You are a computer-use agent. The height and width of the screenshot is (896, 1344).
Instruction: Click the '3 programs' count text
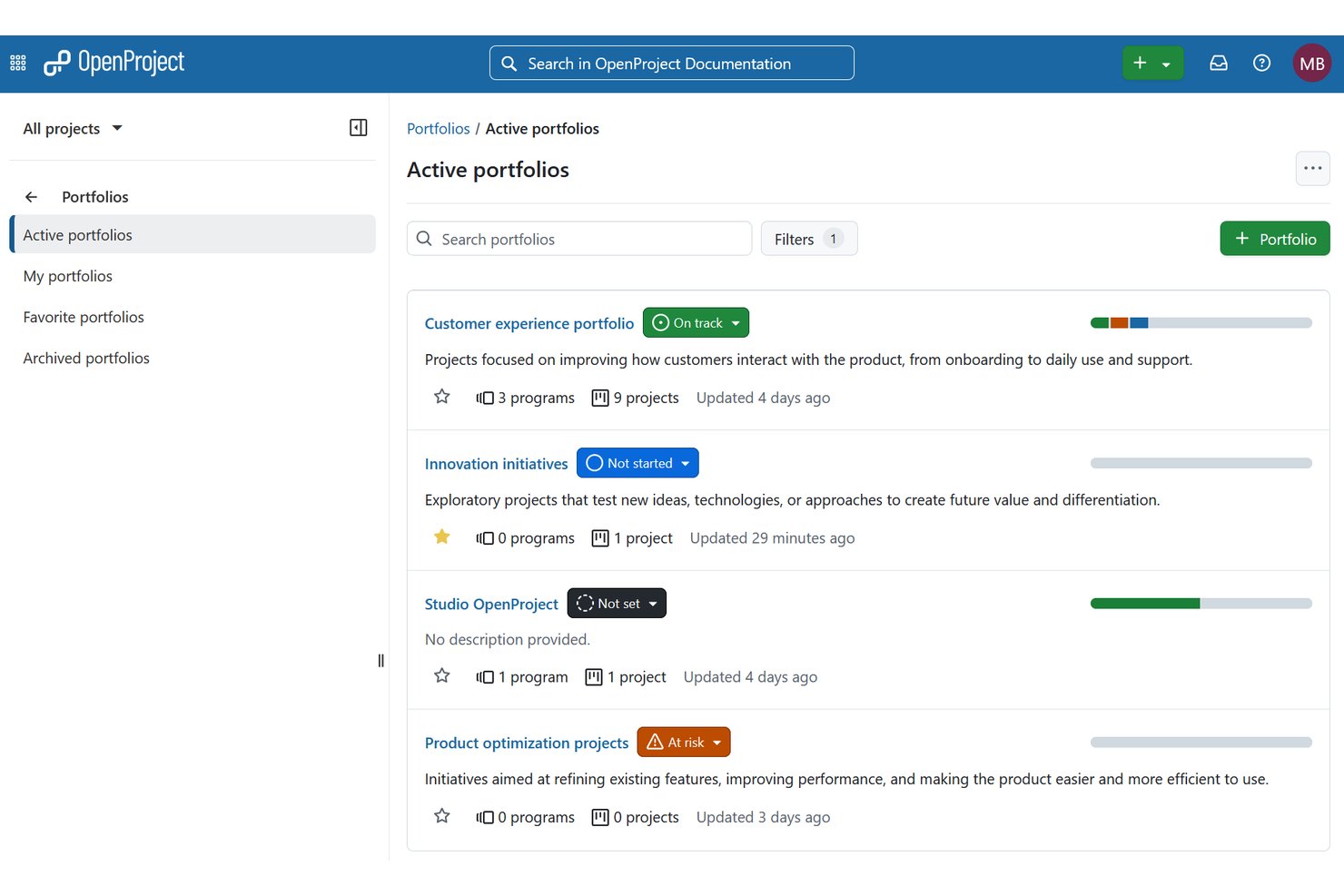point(537,398)
